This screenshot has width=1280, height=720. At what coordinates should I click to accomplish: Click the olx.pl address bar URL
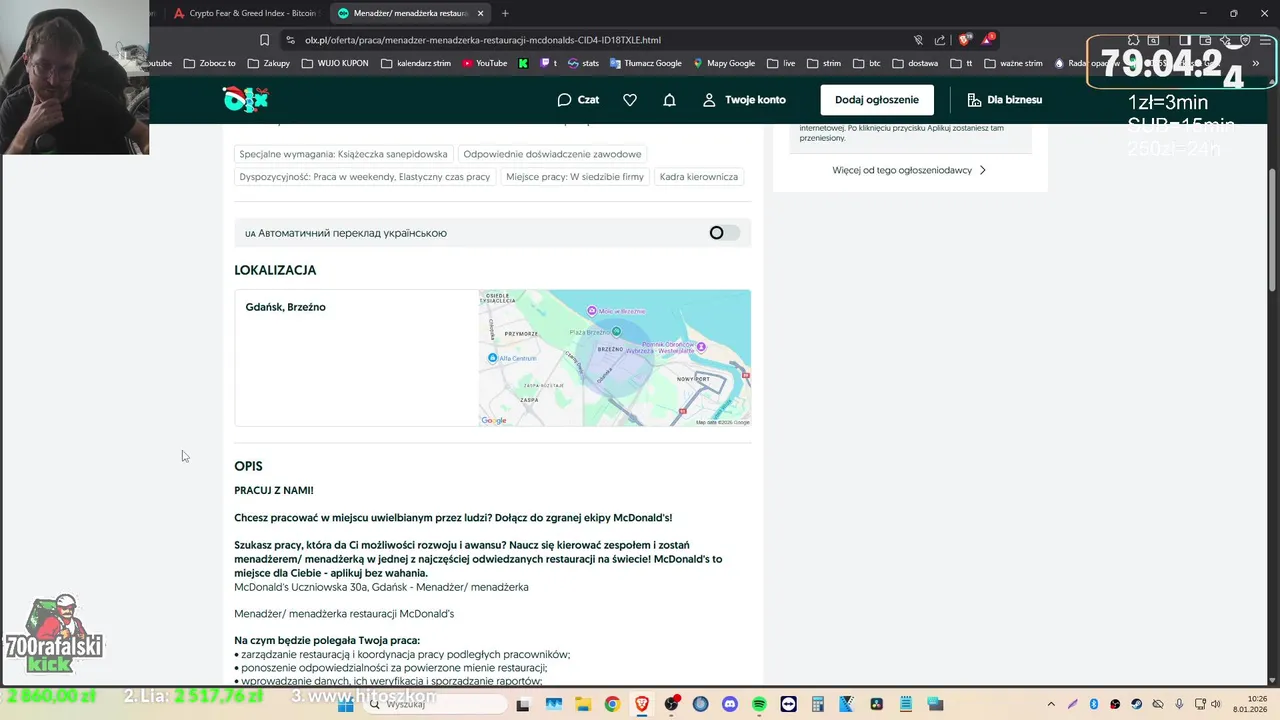pos(483,40)
